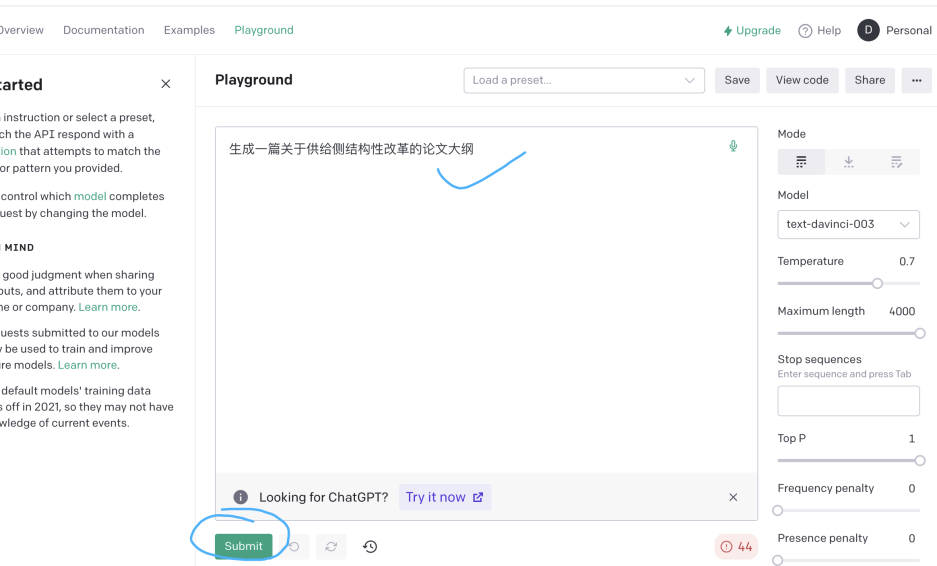Screen dimensions: 937x566
Task: Click the regenerate icon beside Submit
Action: pos(330,547)
